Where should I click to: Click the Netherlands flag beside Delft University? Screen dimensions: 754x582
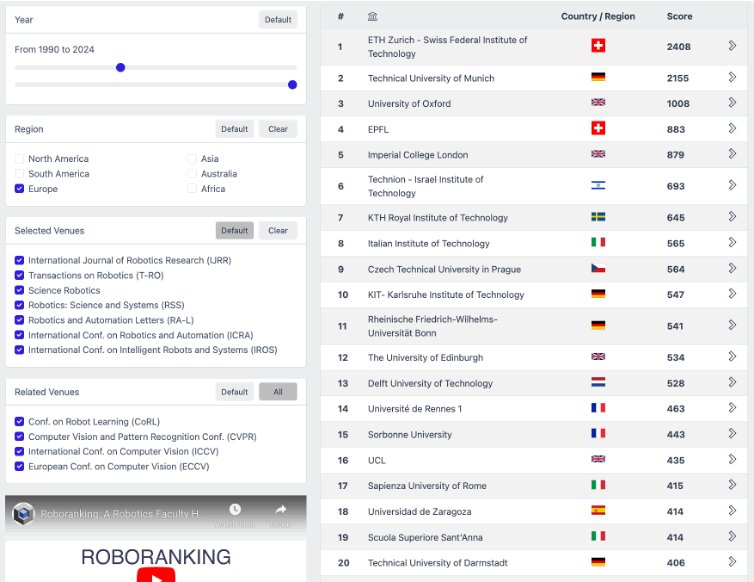598,382
